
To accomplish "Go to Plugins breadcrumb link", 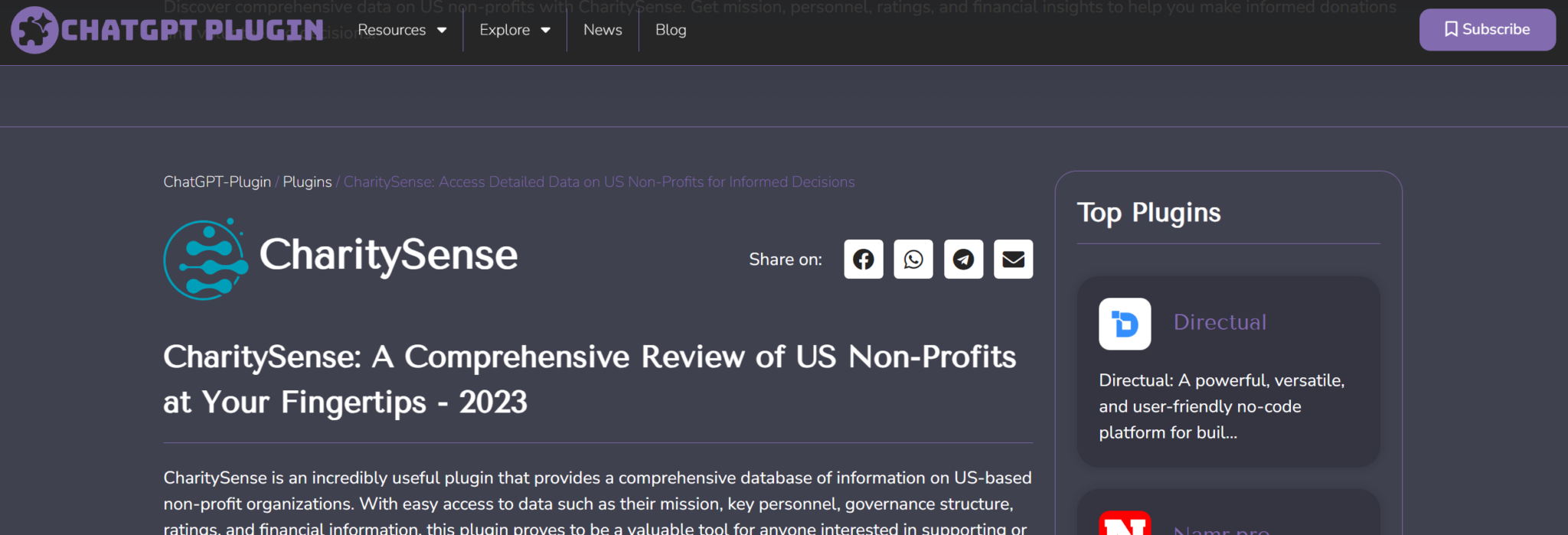I will click(x=307, y=182).
